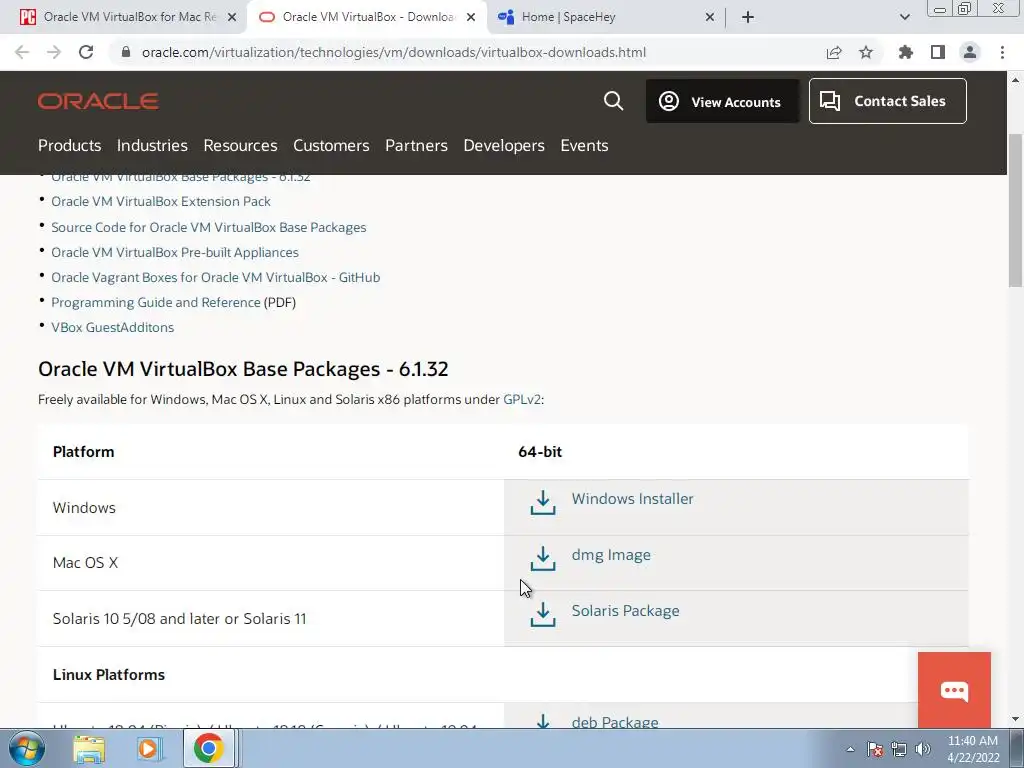This screenshot has width=1024, height=768.
Task: Click the taskbar clock showing 11:40 AM
Action: pyautogui.click(x=972, y=749)
